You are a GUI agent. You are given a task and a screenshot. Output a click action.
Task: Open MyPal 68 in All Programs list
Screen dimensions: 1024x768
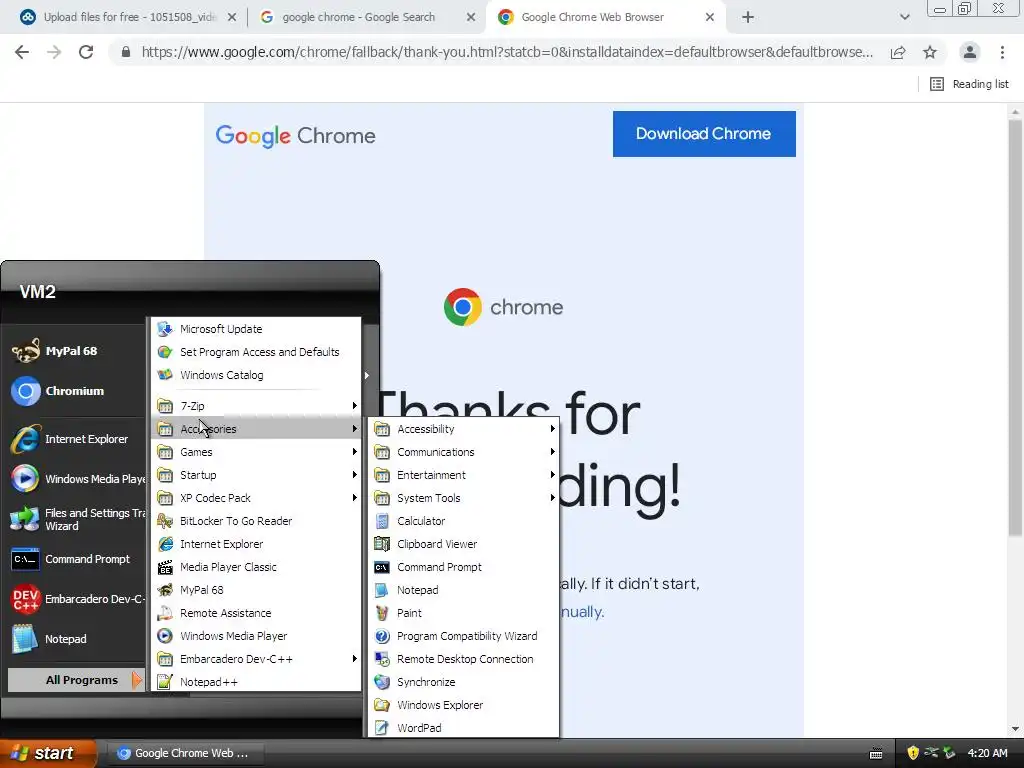(256, 590)
